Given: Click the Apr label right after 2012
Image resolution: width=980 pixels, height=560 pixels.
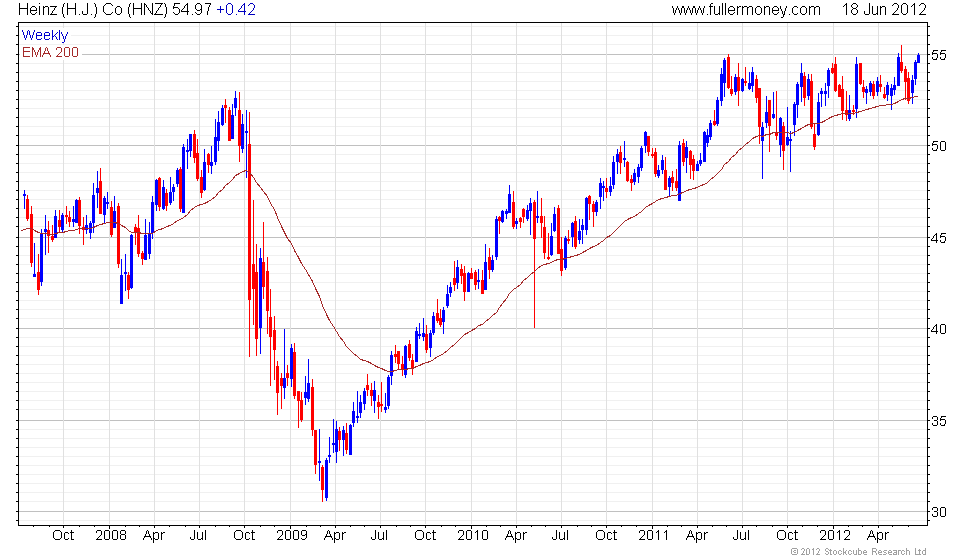Looking at the screenshot, I should (878, 536).
